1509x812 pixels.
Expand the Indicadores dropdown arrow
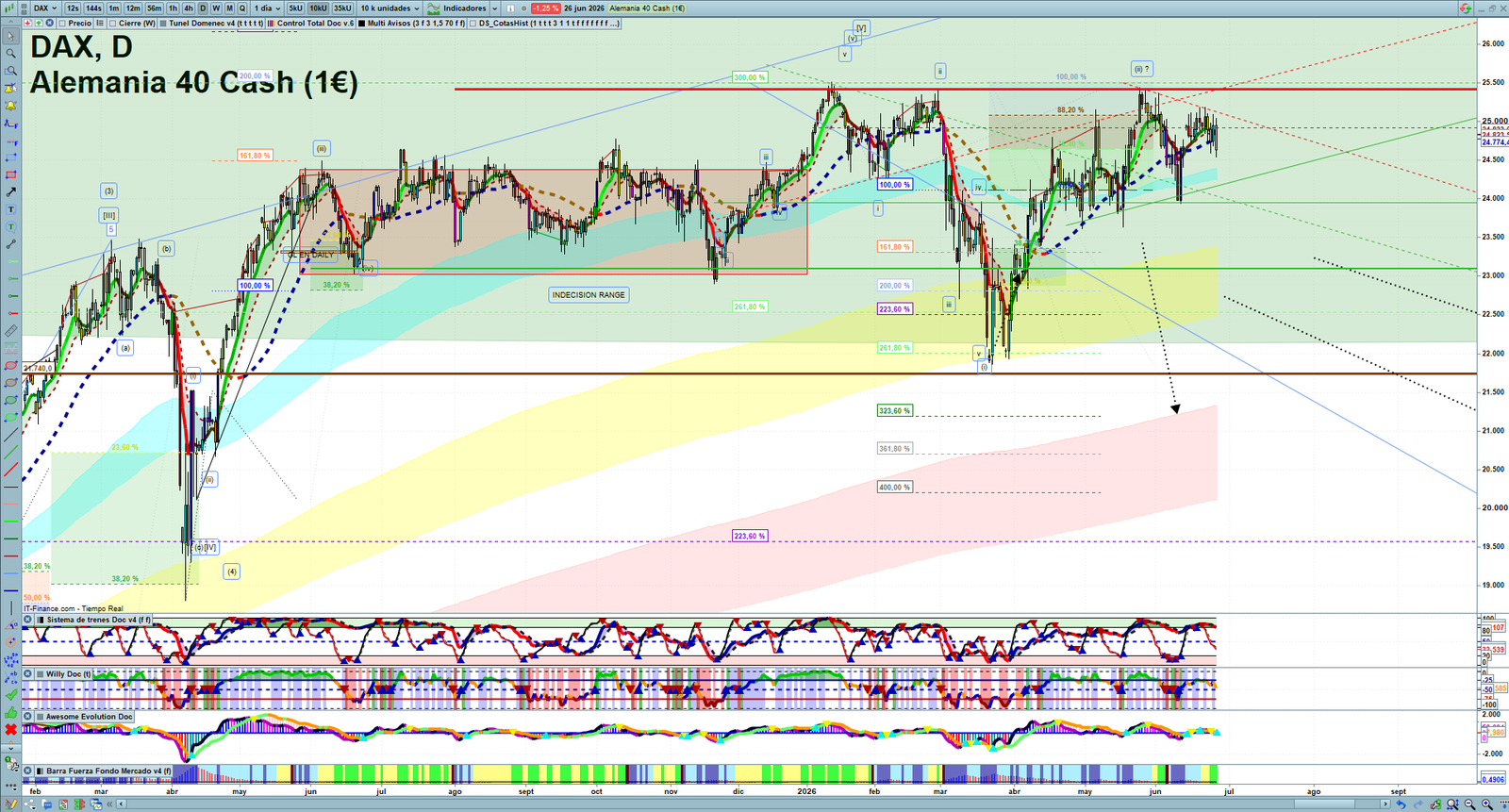[495, 8]
